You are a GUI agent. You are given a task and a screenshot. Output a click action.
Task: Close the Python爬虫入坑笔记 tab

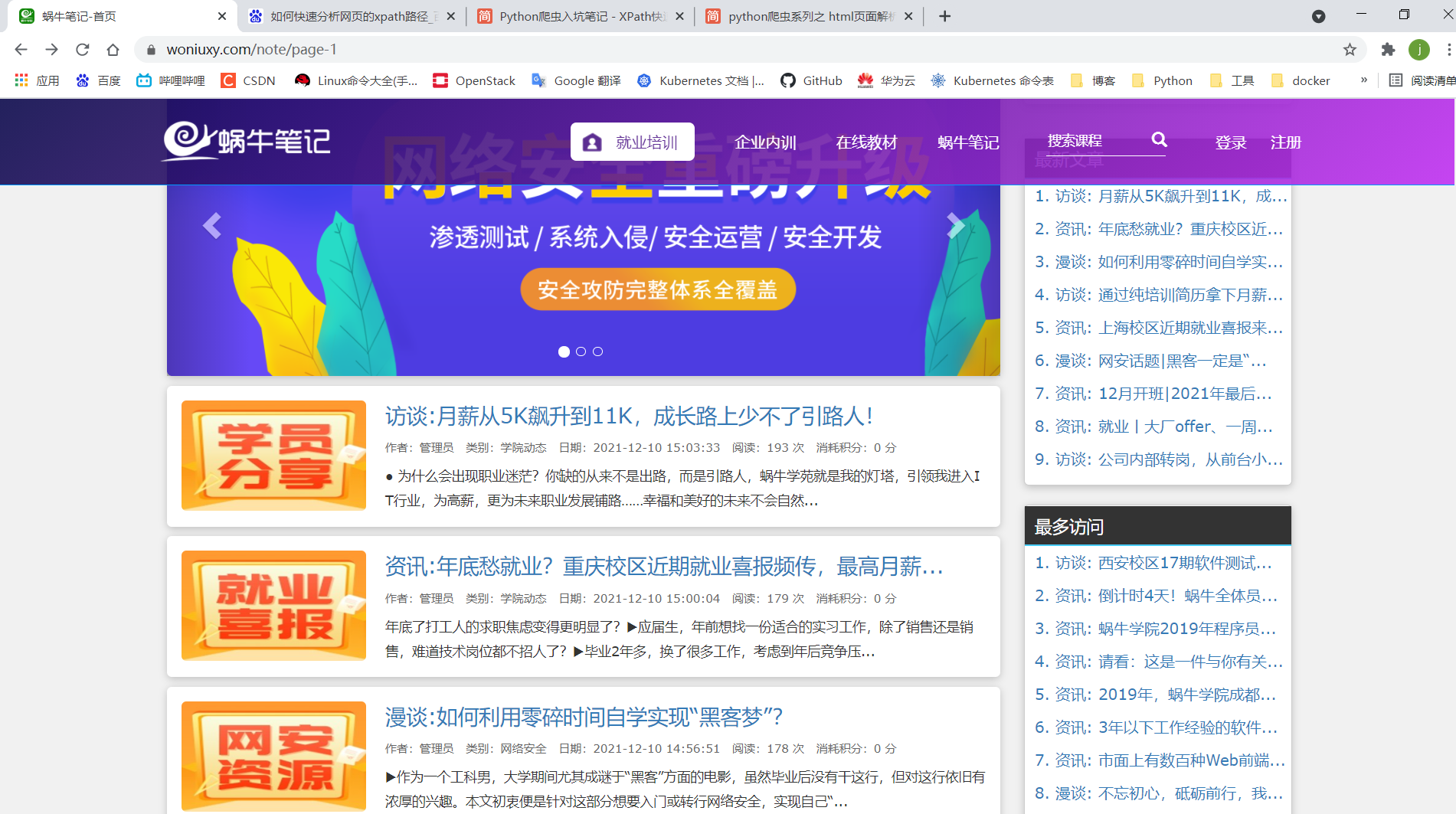(679, 16)
